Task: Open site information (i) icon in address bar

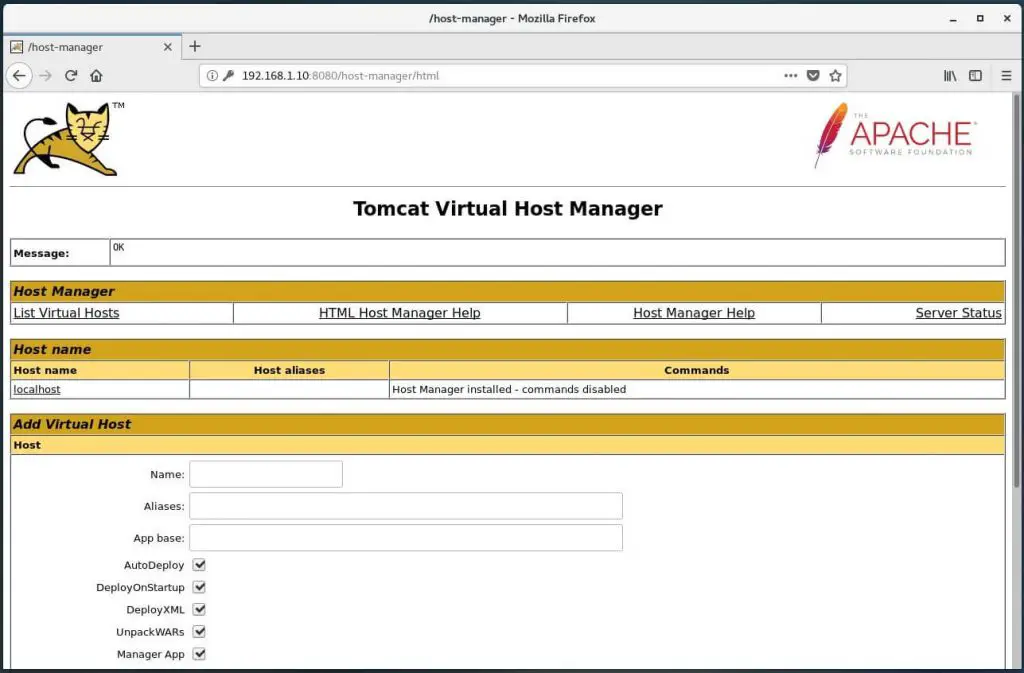Action: point(212,76)
